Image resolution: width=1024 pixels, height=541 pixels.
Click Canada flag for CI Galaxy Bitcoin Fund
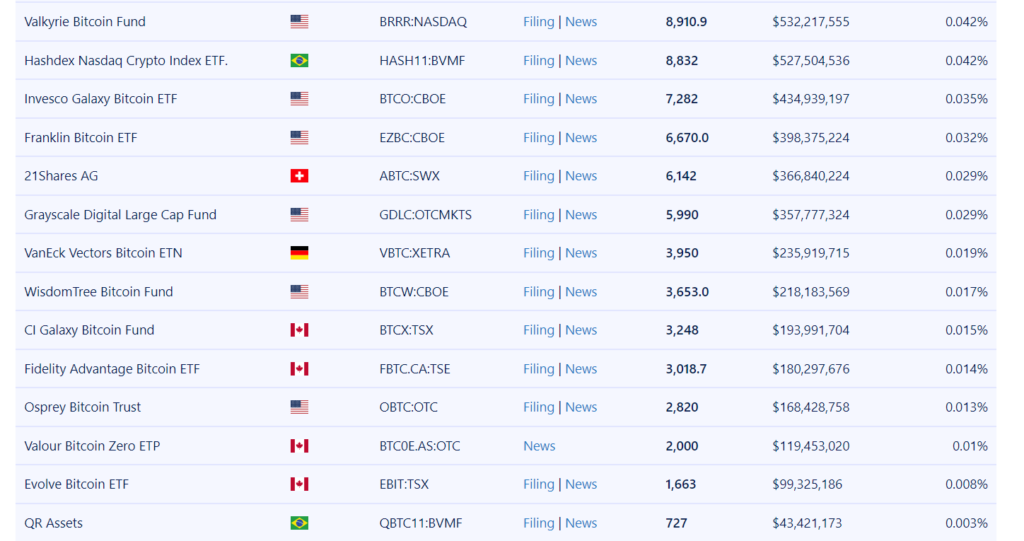(299, 330)
